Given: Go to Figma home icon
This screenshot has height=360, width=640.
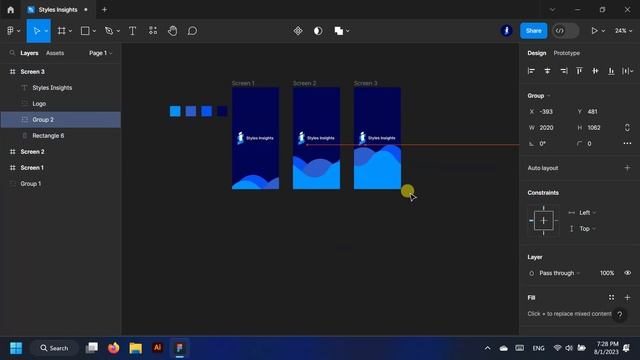Looking at the screenshot, I should pos(11,9).
